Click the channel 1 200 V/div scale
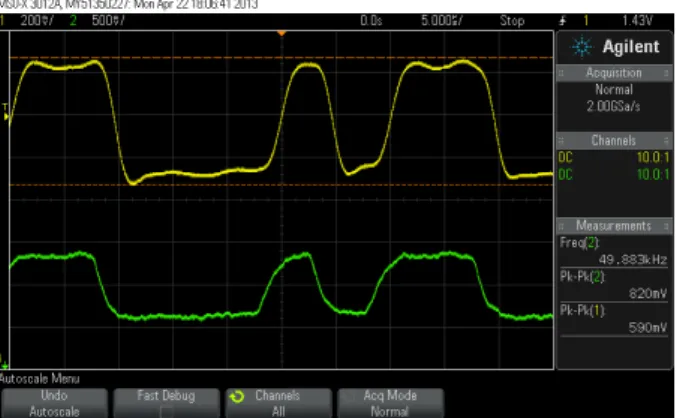Screen dimensions: 680x418 pyautogui.click(x=37, y=20)
